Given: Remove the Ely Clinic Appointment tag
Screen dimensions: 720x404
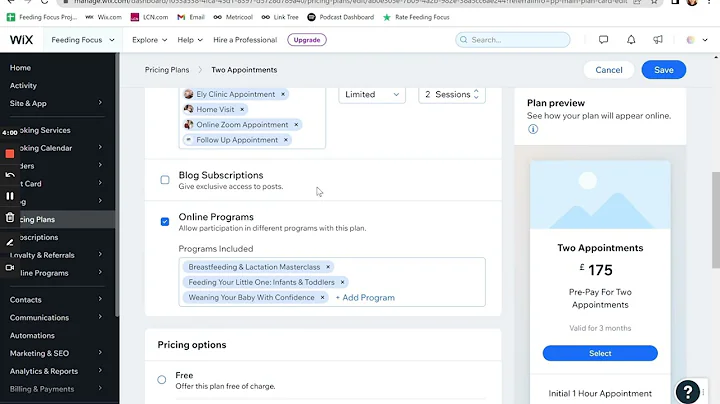Looking at the screenshot, I should [x=283, y=94].
